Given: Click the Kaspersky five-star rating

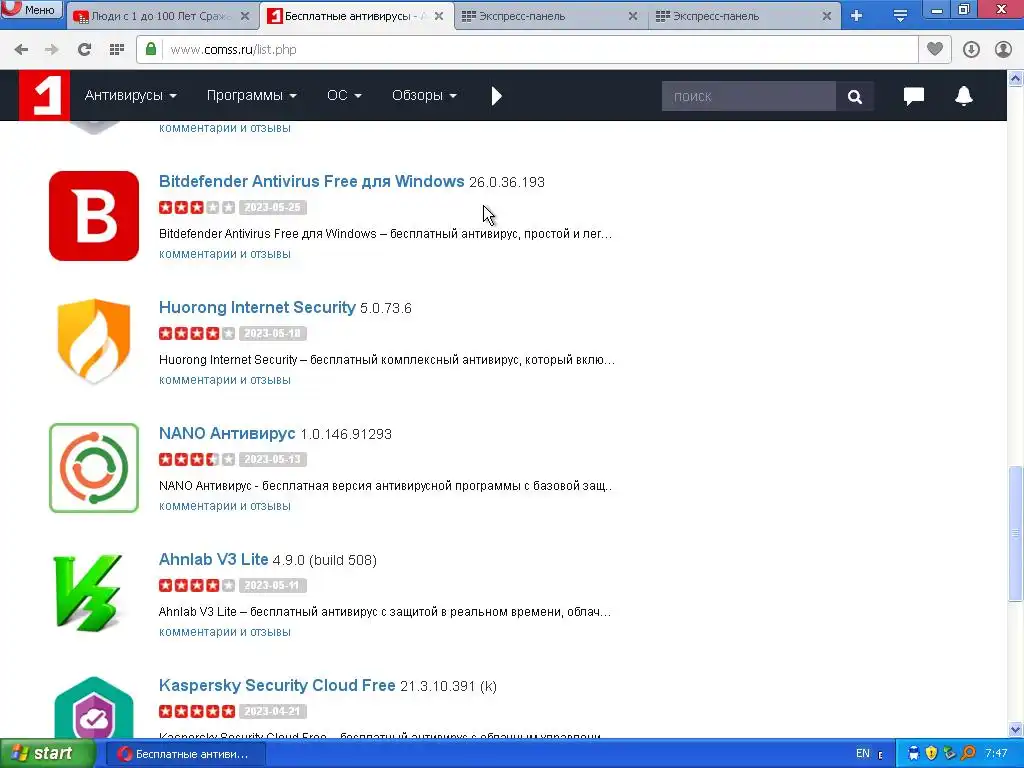Looking at the screenshot, I should (197, 712).
